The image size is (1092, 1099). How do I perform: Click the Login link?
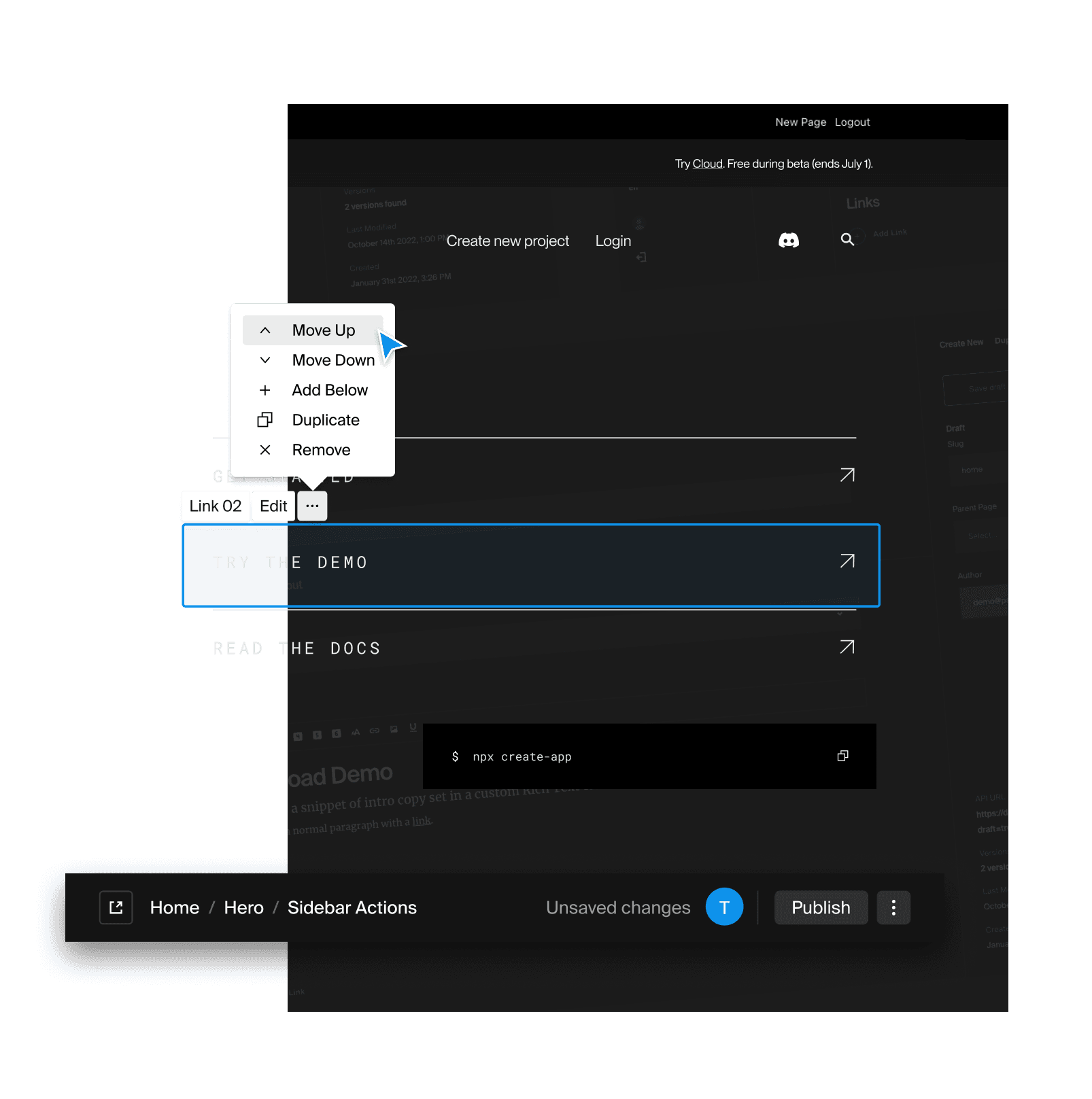(x=613, y=241)
